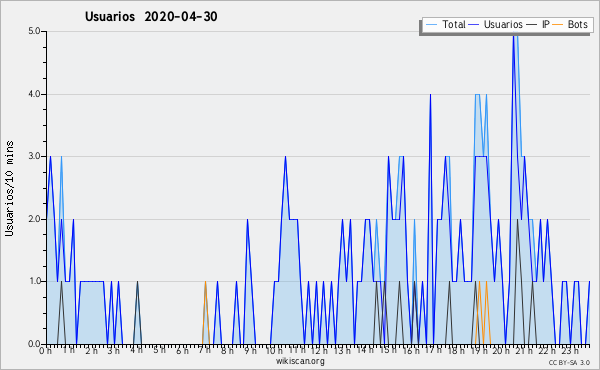Click the '13 h' x-axis label
Viewport: 600px width, 370px height.
[x=342, y=351]
